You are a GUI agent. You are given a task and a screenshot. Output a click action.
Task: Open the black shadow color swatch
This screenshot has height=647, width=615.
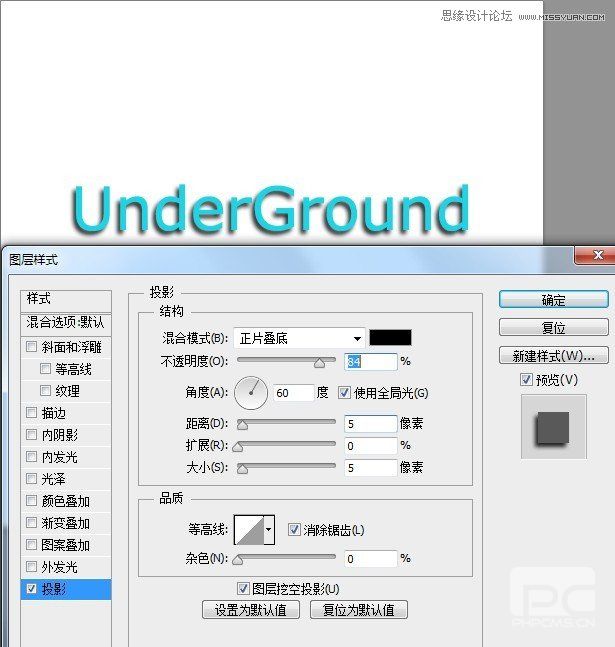click(x=390, y=338)
